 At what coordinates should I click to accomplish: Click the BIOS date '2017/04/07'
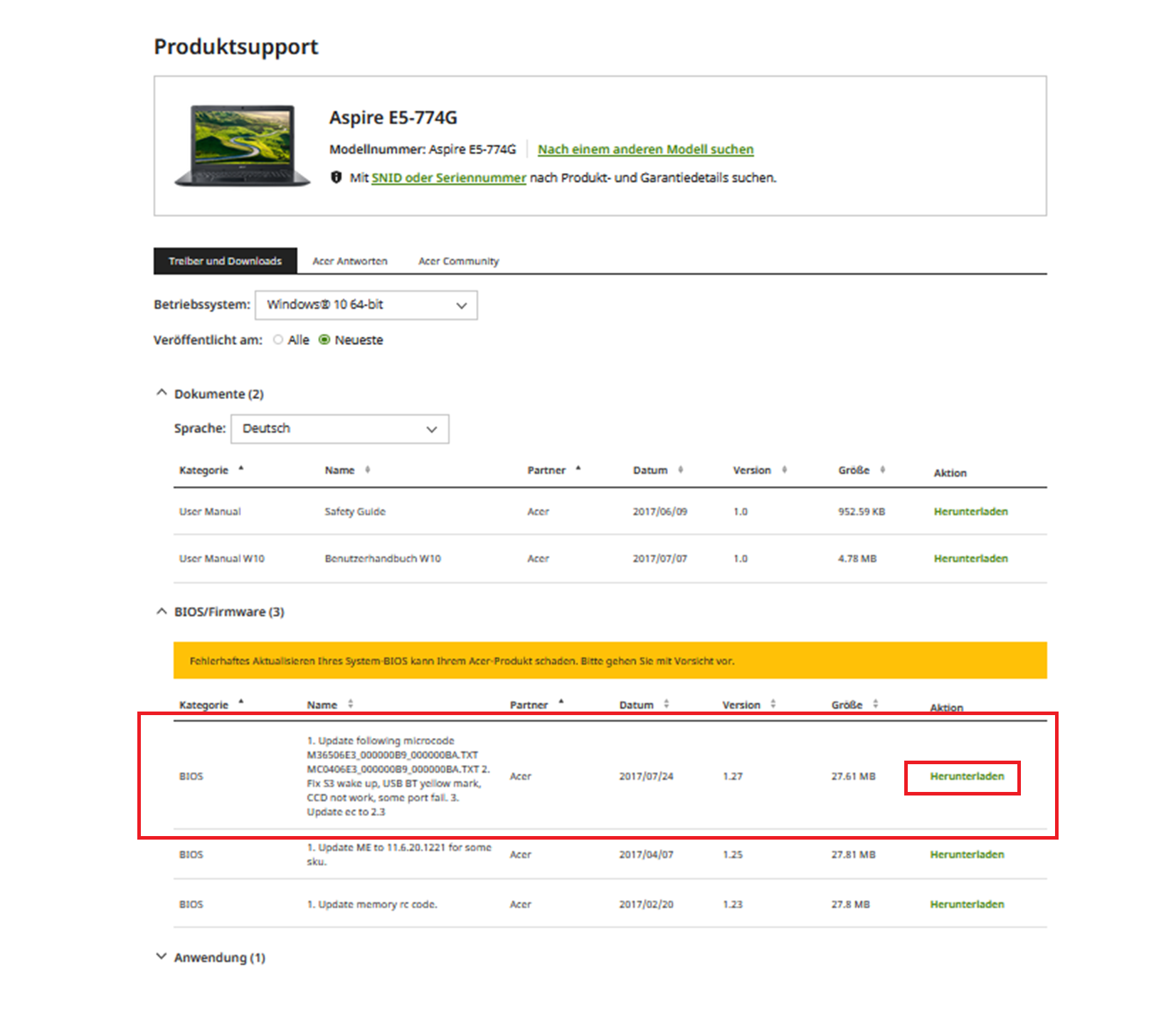pyautogui.click(x=646, y=855)
